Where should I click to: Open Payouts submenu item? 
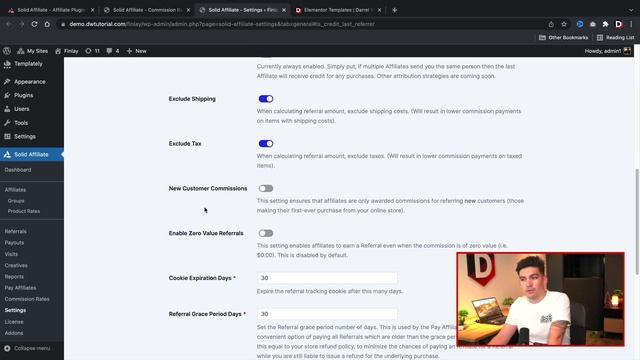point(14,242)
